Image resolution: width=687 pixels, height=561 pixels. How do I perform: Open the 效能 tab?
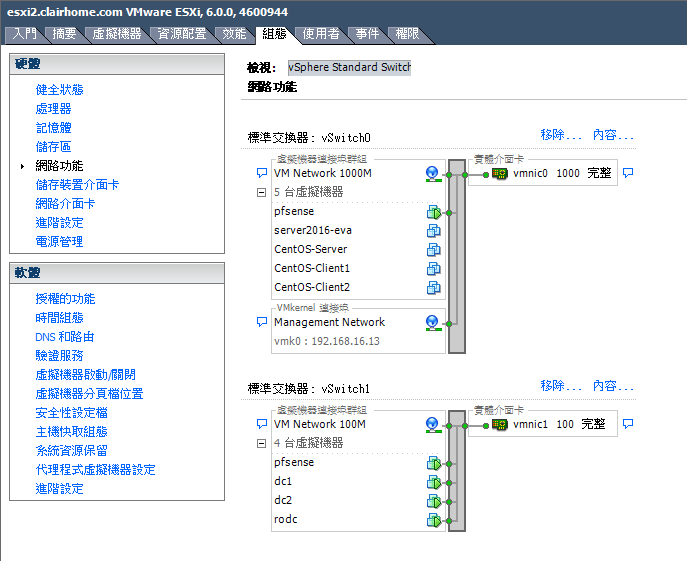tap(234, 34)
